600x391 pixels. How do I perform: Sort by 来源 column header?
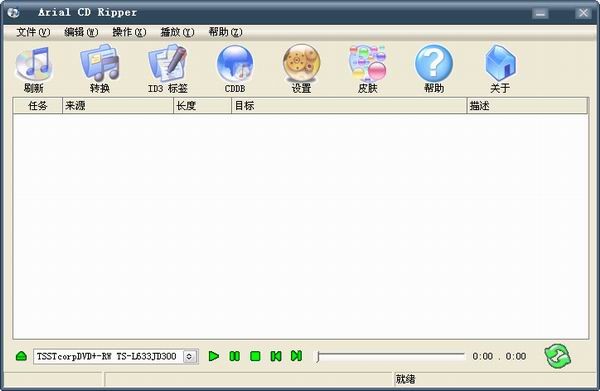pos(118,106)
